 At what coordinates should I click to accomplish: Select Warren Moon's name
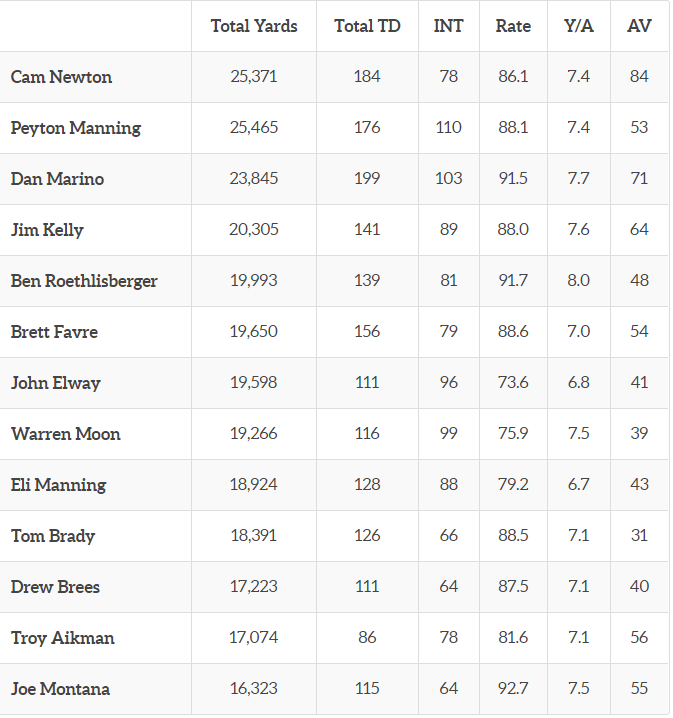(x=65, y=434)
